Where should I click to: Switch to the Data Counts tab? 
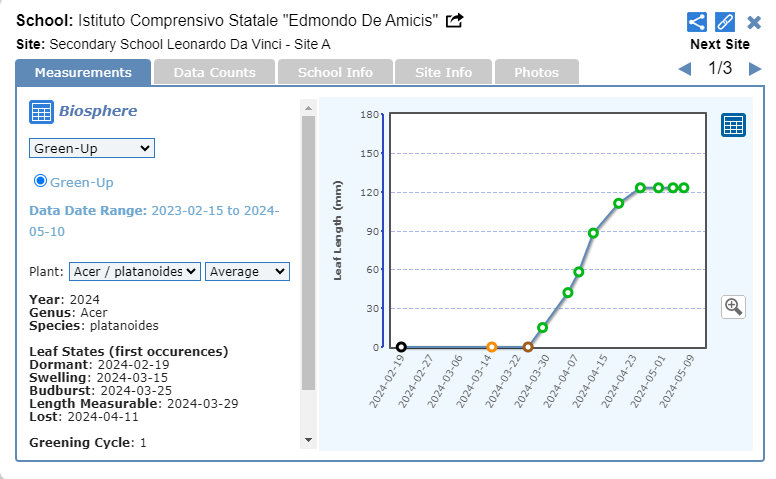[214, 72]
